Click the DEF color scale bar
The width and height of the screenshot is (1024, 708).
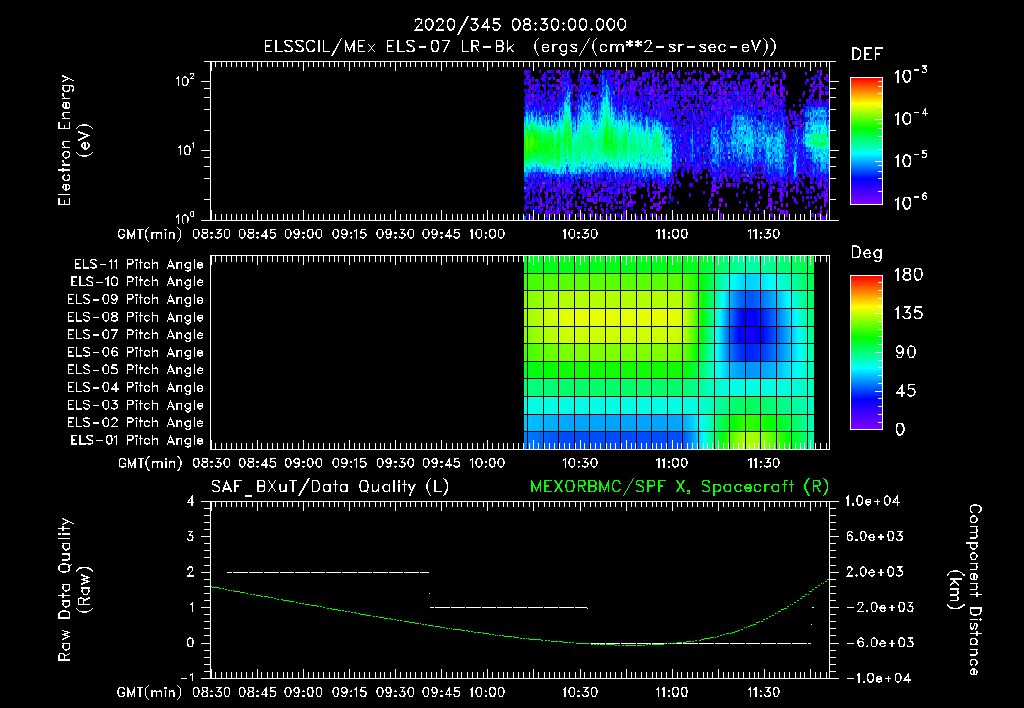coord(866,141)
